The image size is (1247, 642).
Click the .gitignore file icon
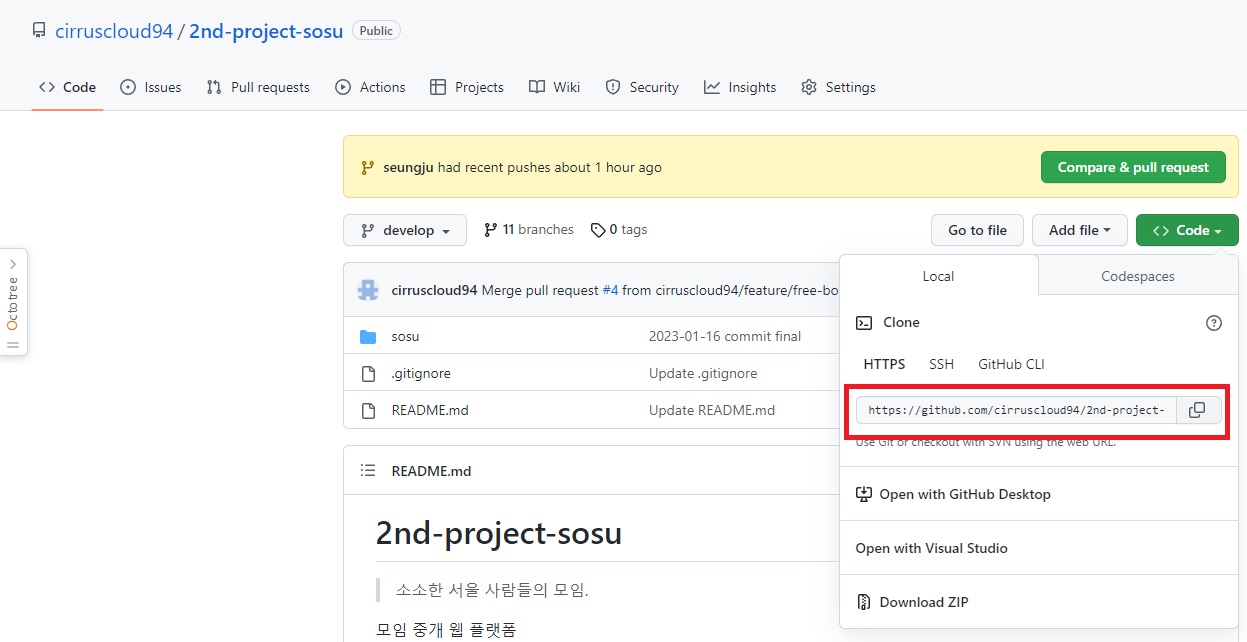pyautogui.click(x=368, y=373)
